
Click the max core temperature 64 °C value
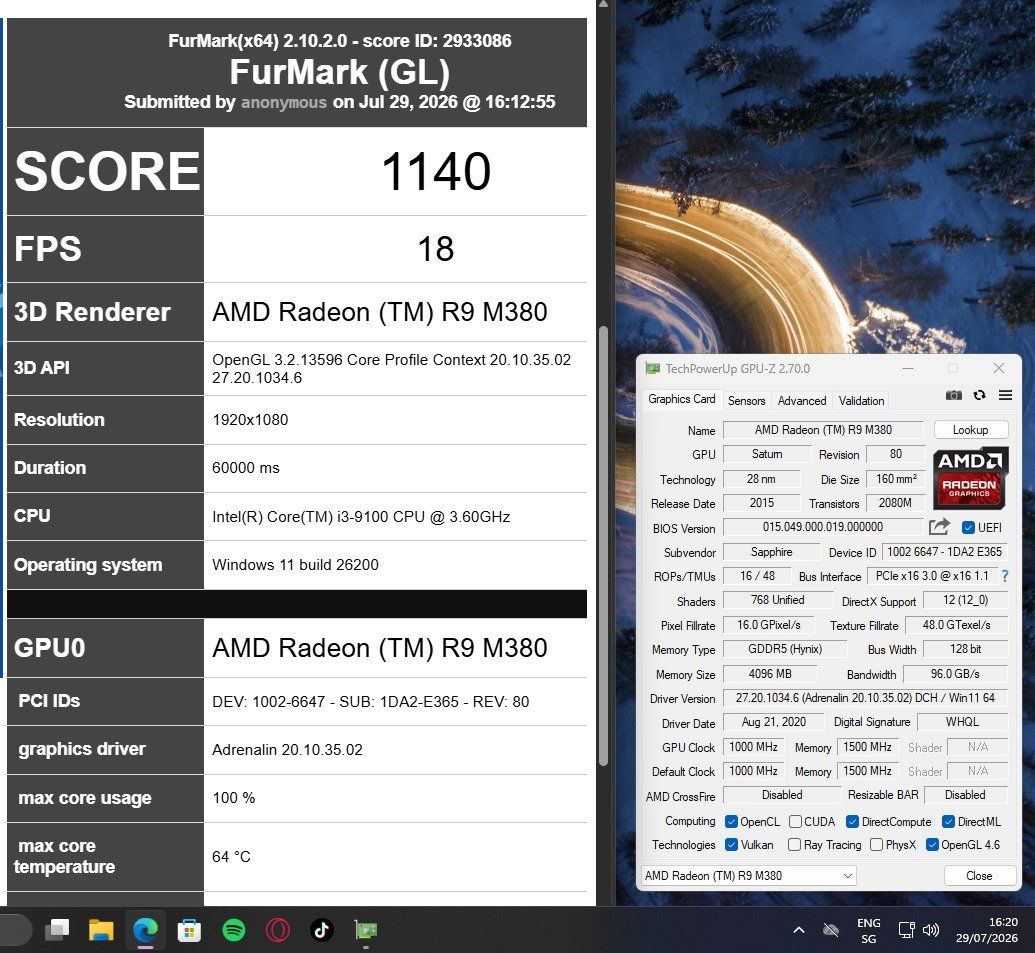(x=231, y=857)
